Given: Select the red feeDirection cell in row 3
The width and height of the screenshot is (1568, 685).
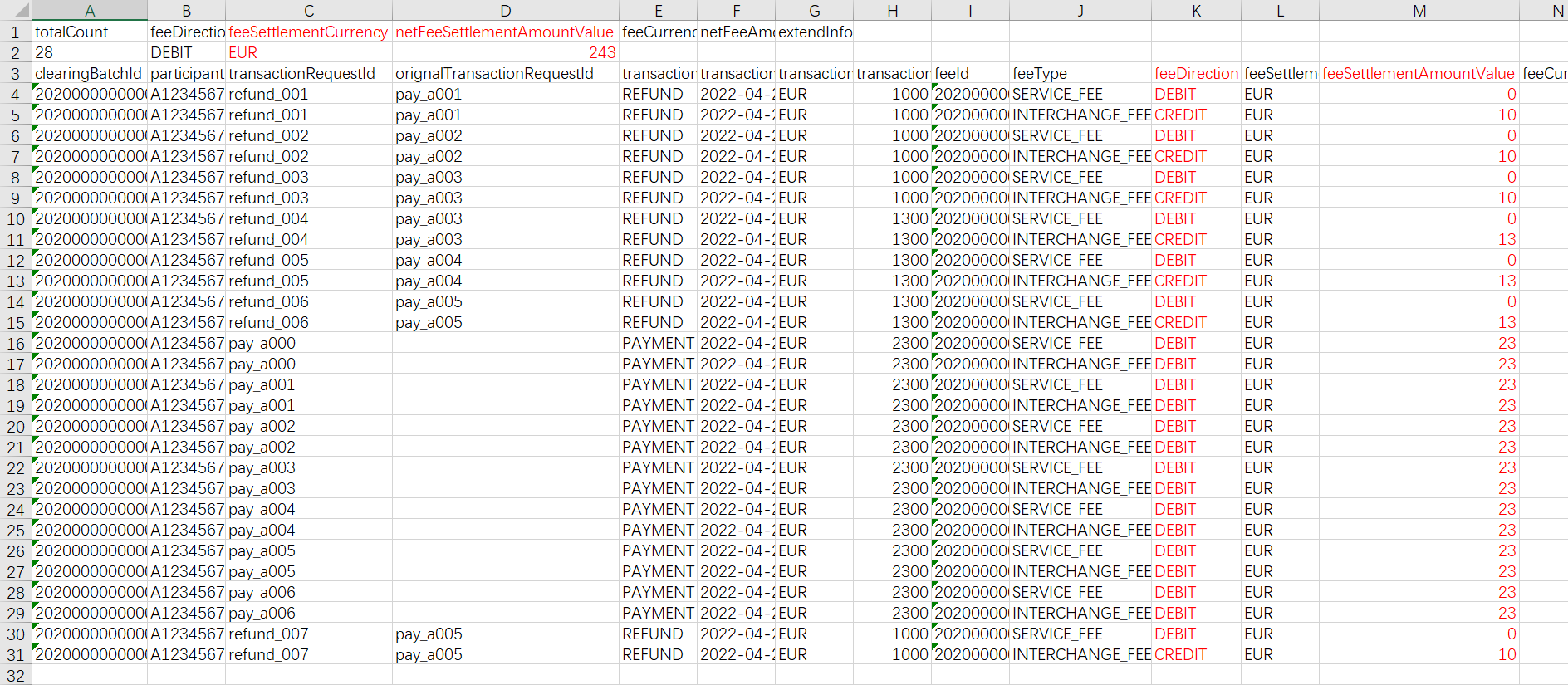Looking at the screenshot, I should point(1195,73).
